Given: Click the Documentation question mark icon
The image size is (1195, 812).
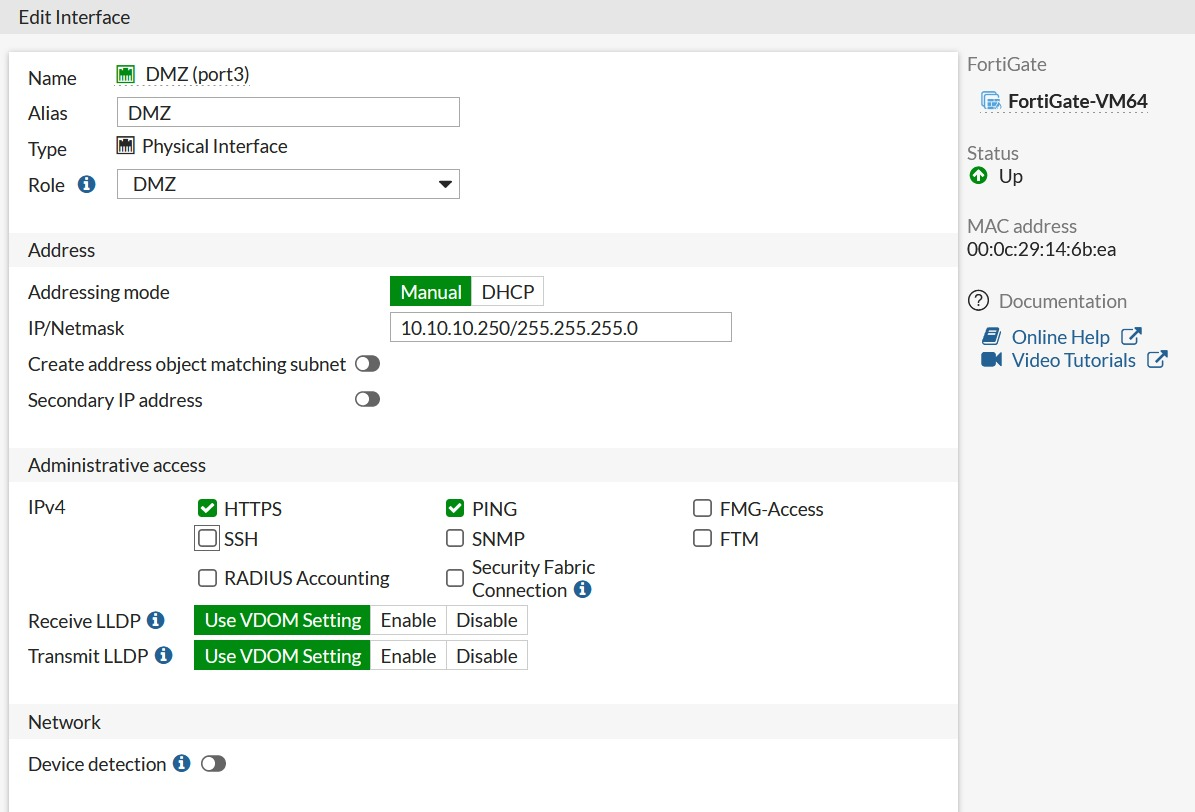Looking at the screenshot, I should click(977, 300).
